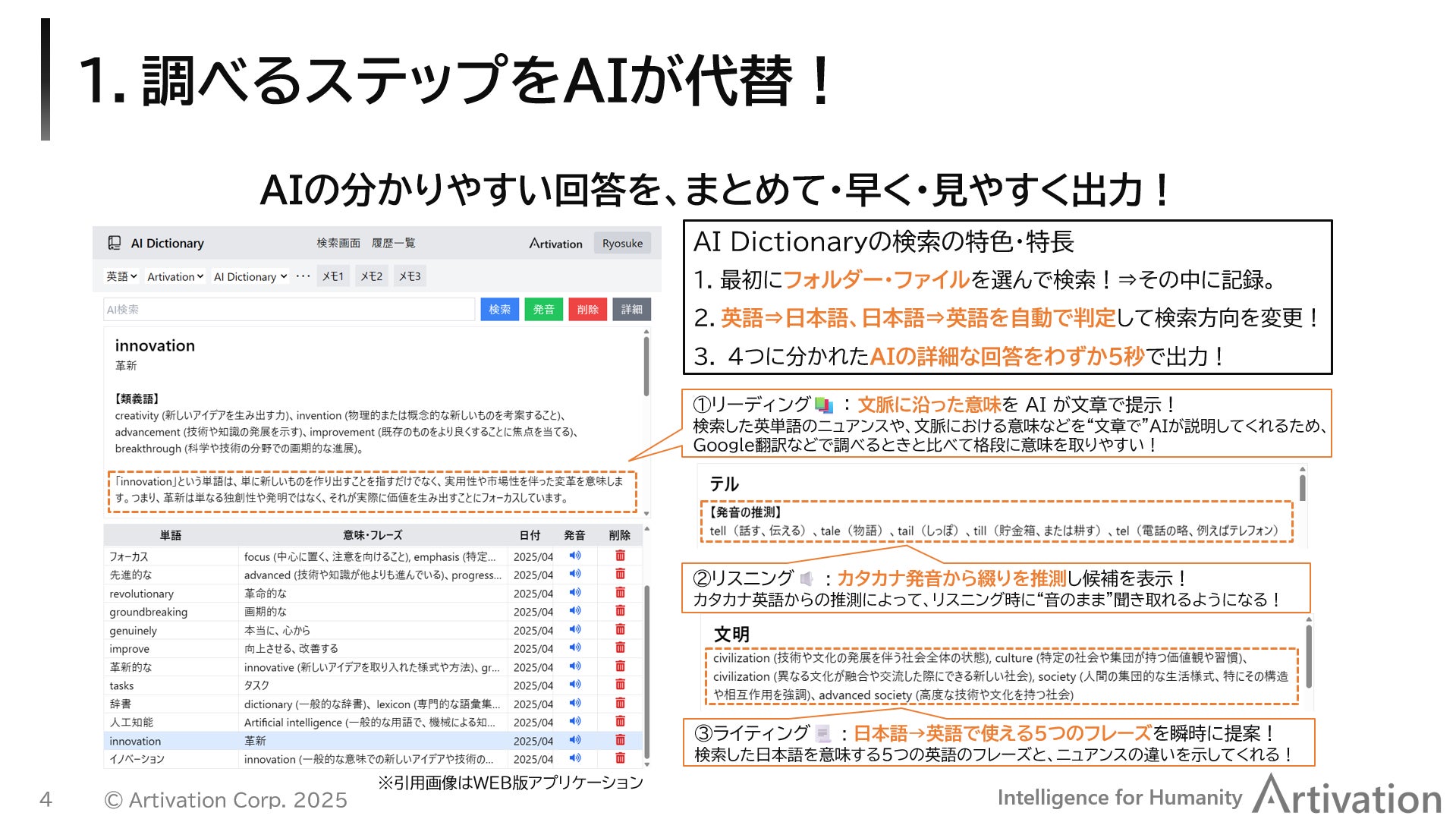
Task: Select the '向上させる、改善する' meaning cell
Action: point(373,648)
